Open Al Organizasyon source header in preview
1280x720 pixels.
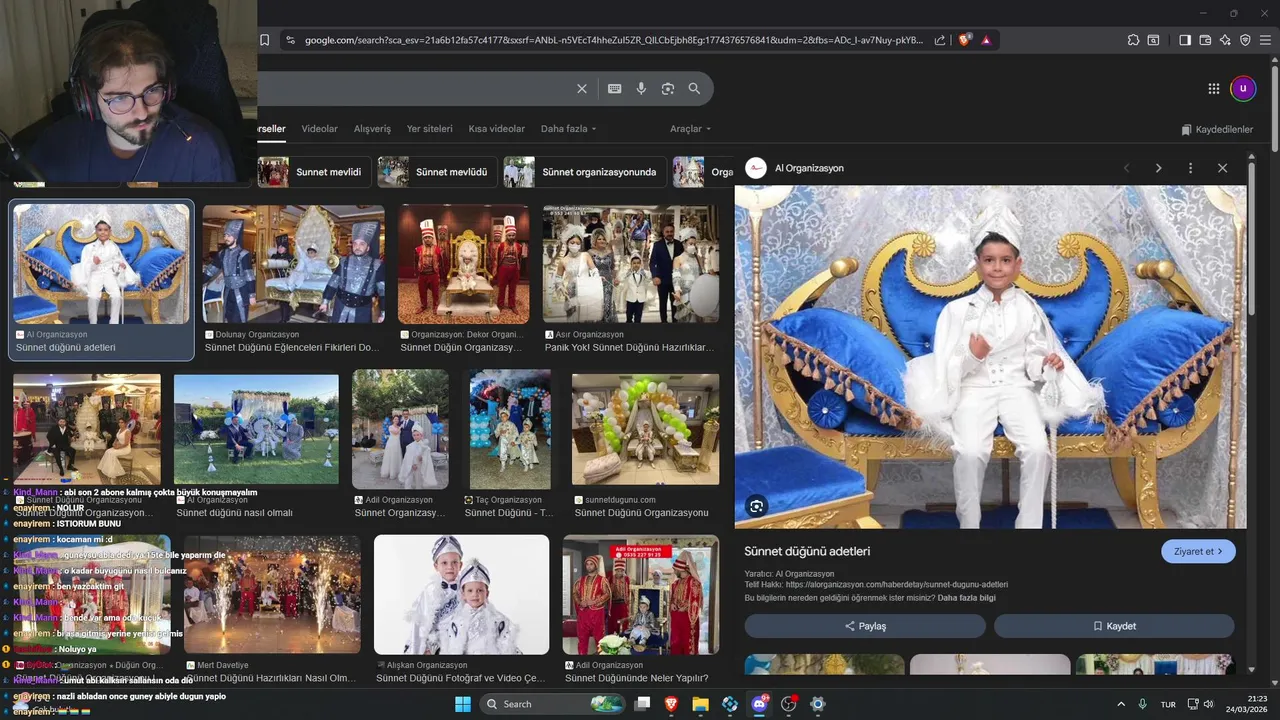tap(795, 168)
